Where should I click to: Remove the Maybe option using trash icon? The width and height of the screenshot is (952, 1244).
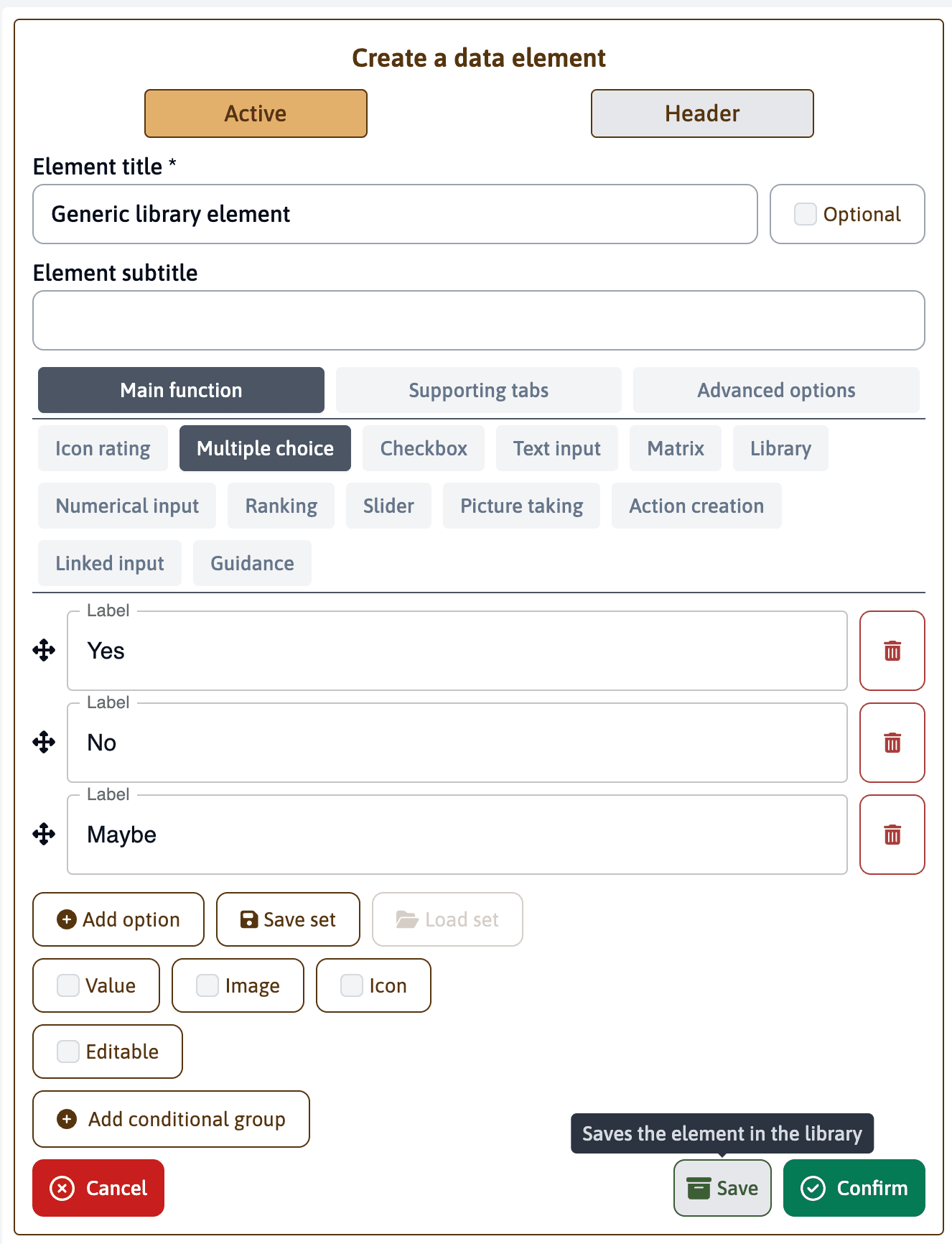point(892,835)
